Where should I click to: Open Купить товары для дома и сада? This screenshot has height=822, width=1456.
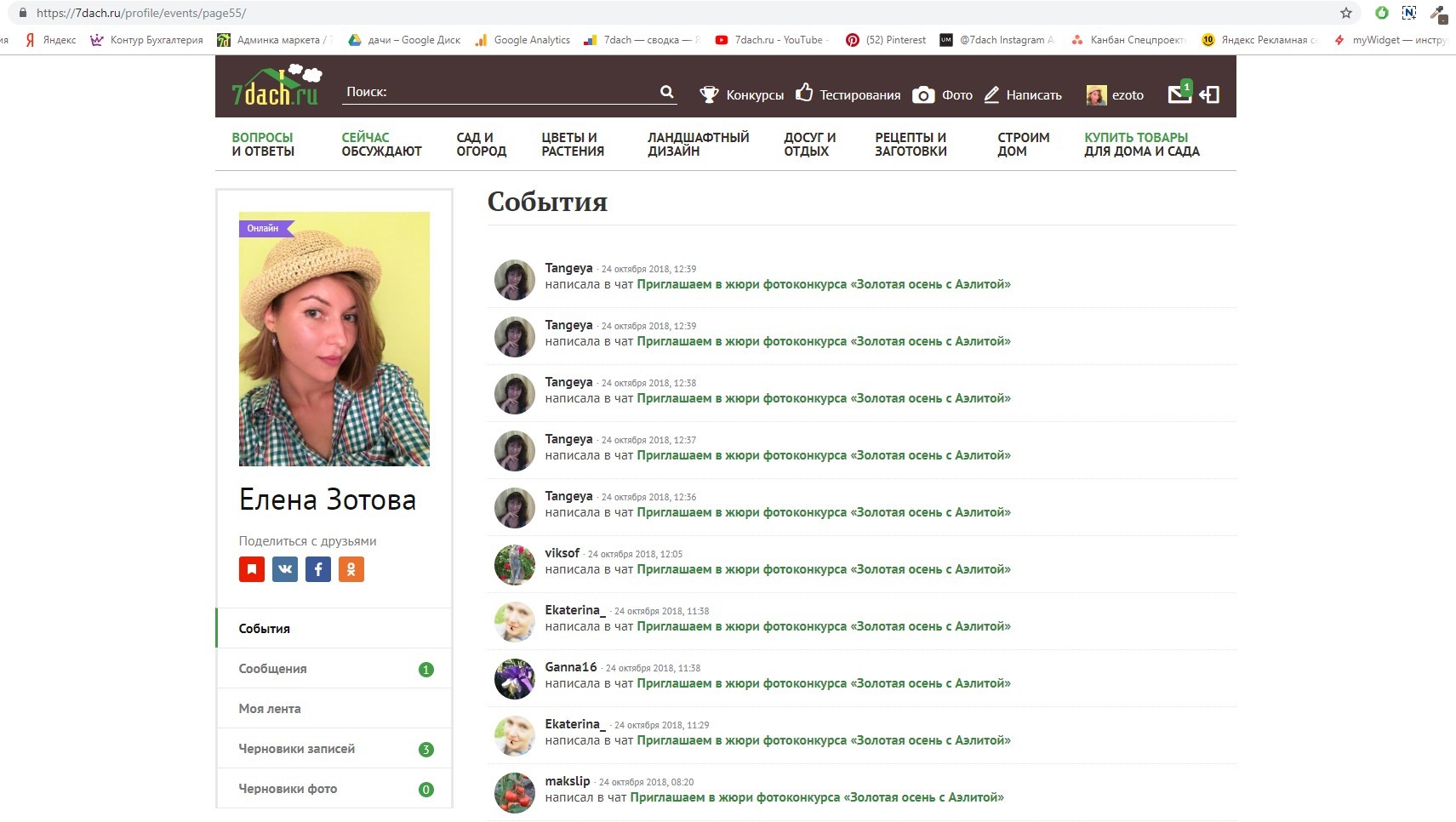point(1141,144)
